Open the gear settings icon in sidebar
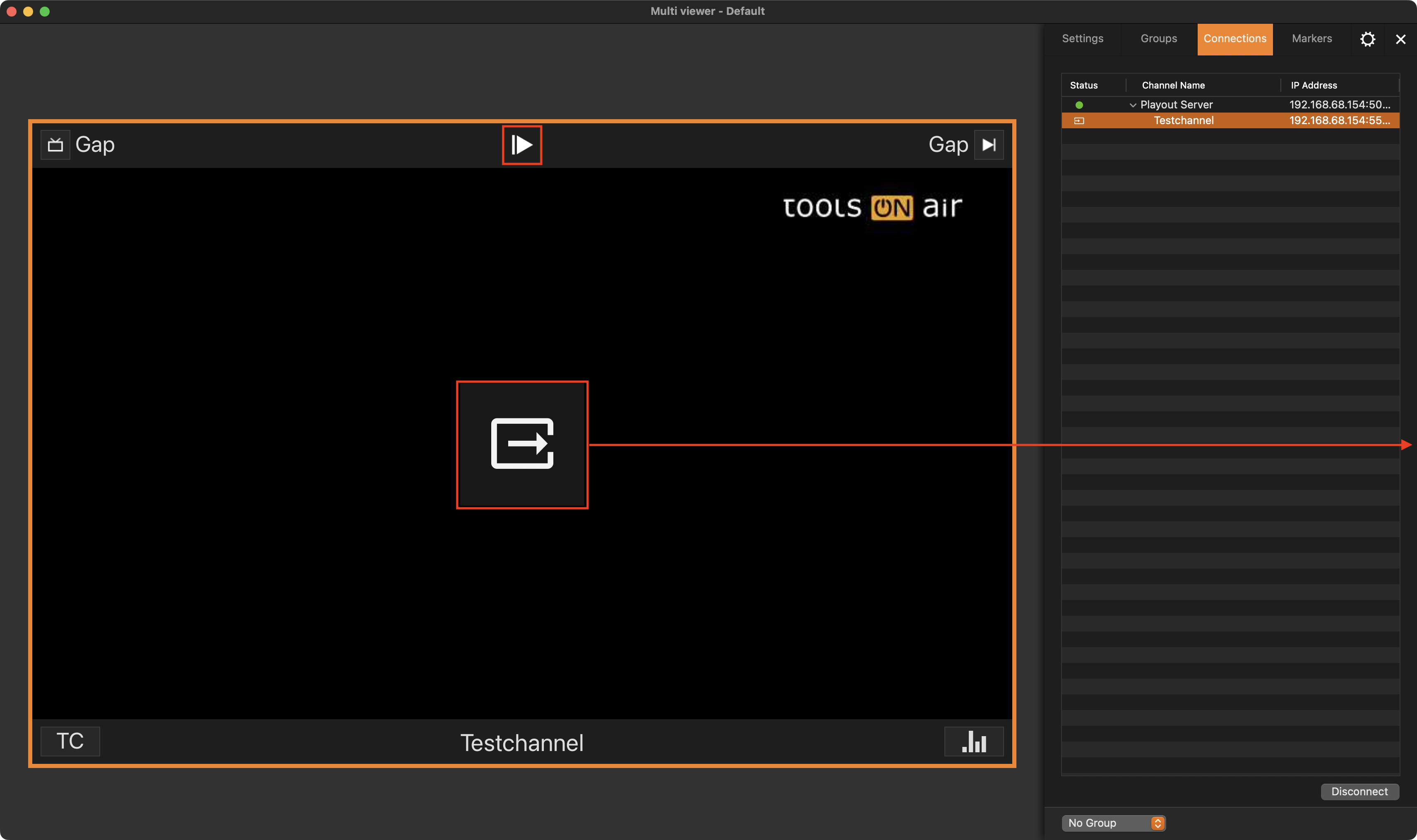This screenshot has width=1417, height=840. [1368, 39]
